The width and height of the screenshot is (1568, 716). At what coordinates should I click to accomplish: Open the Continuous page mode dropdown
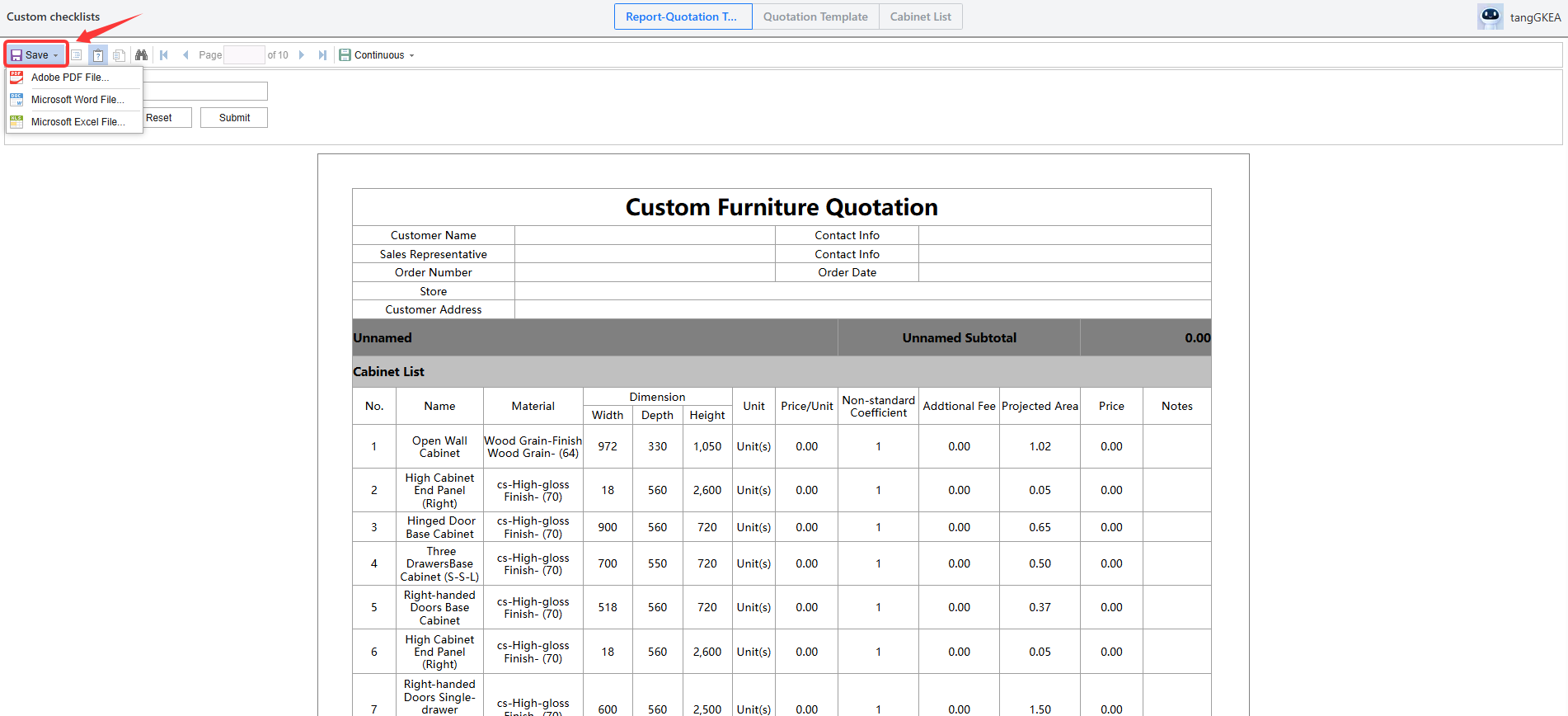tap(377, 55)
